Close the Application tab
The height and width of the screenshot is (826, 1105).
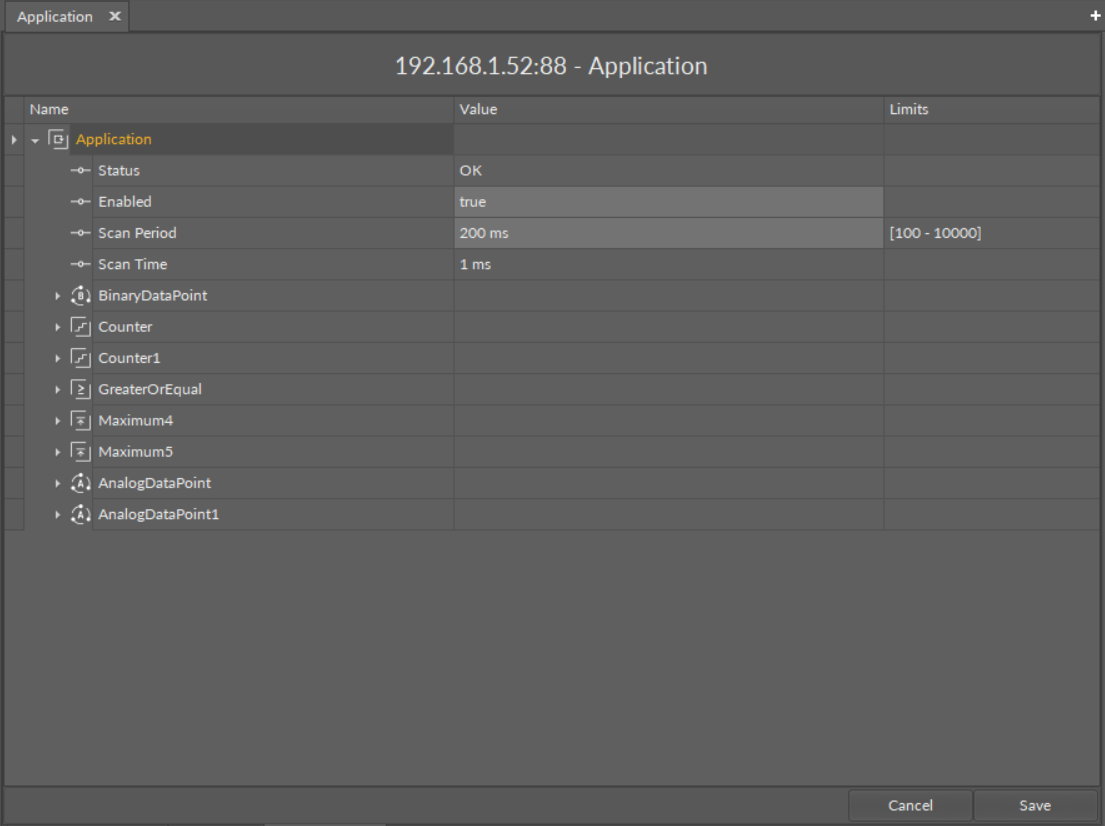point(113,18)
